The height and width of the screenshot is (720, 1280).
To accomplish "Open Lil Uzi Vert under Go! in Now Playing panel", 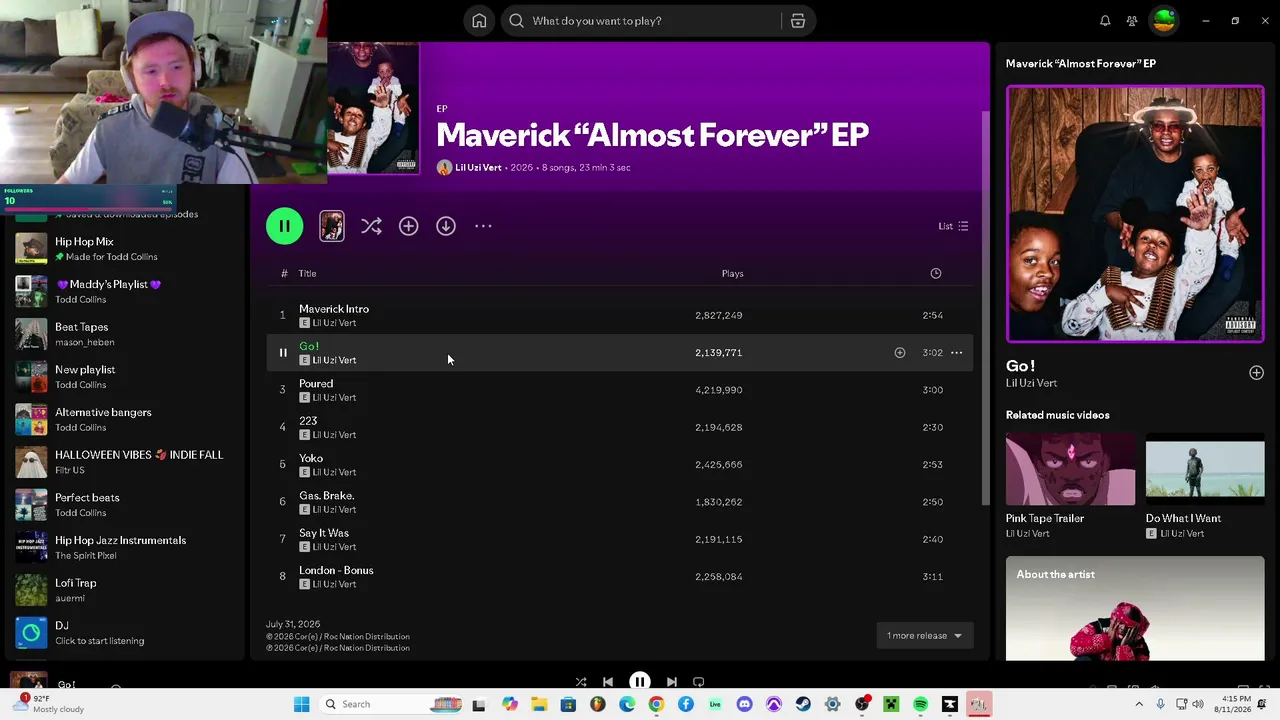I will click(x=1031, y=383).
